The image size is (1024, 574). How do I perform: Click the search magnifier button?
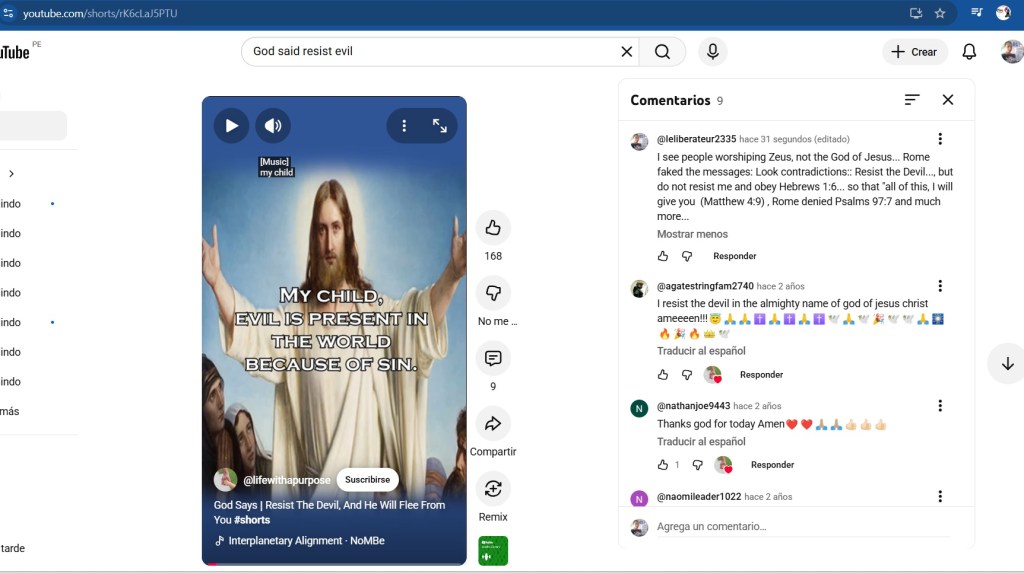662,52
